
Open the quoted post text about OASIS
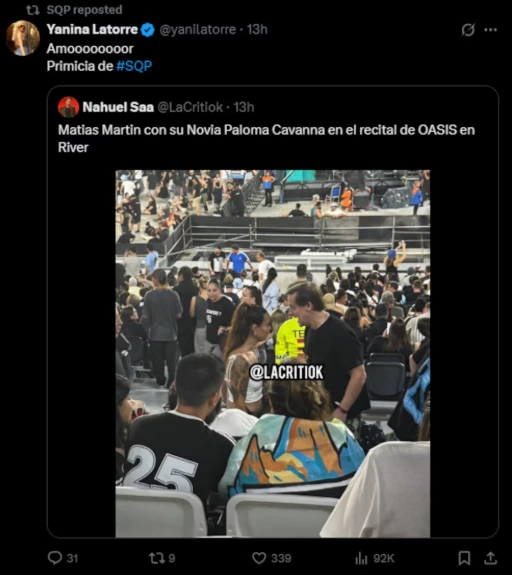[x=266, y=139]
